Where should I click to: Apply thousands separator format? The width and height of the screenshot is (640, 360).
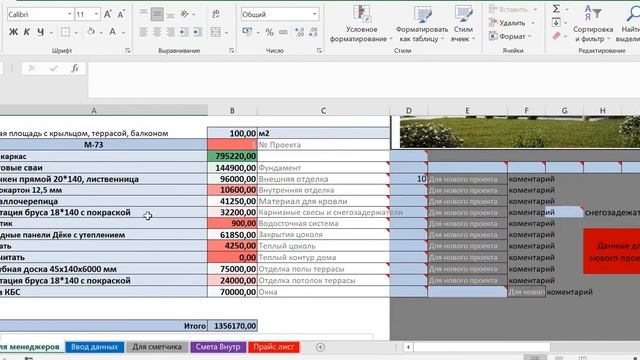(283, 32)
